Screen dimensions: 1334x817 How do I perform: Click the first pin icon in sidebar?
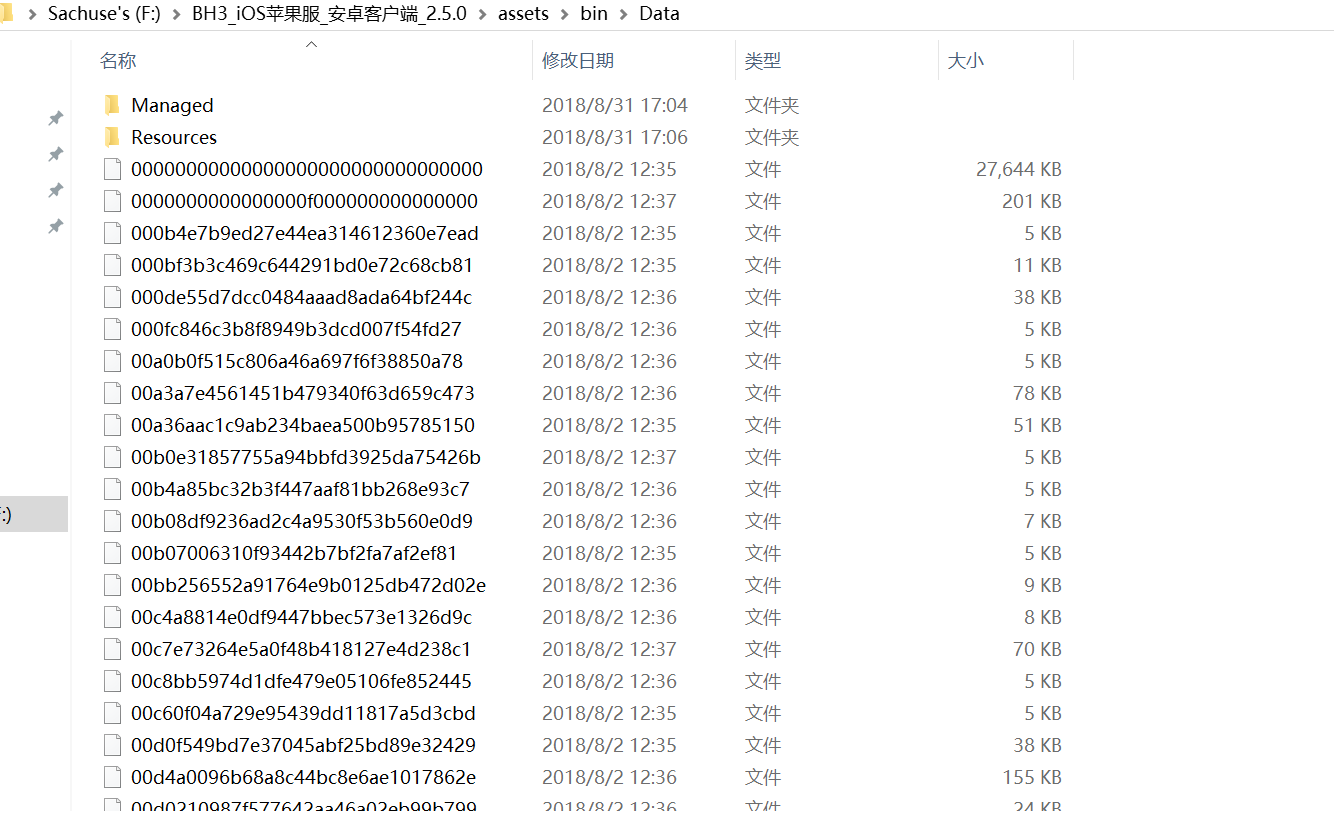coord(56,118)
